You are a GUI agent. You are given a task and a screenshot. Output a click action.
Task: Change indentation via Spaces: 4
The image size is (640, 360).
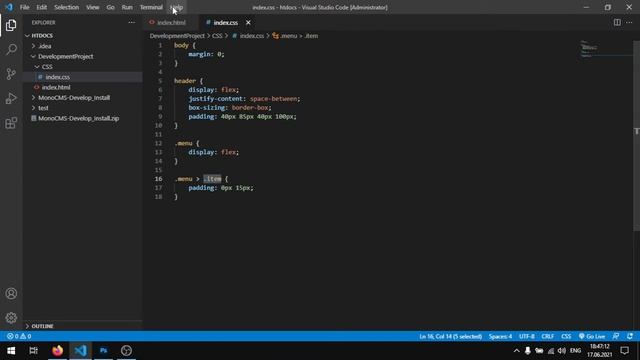tap(500, 336)
